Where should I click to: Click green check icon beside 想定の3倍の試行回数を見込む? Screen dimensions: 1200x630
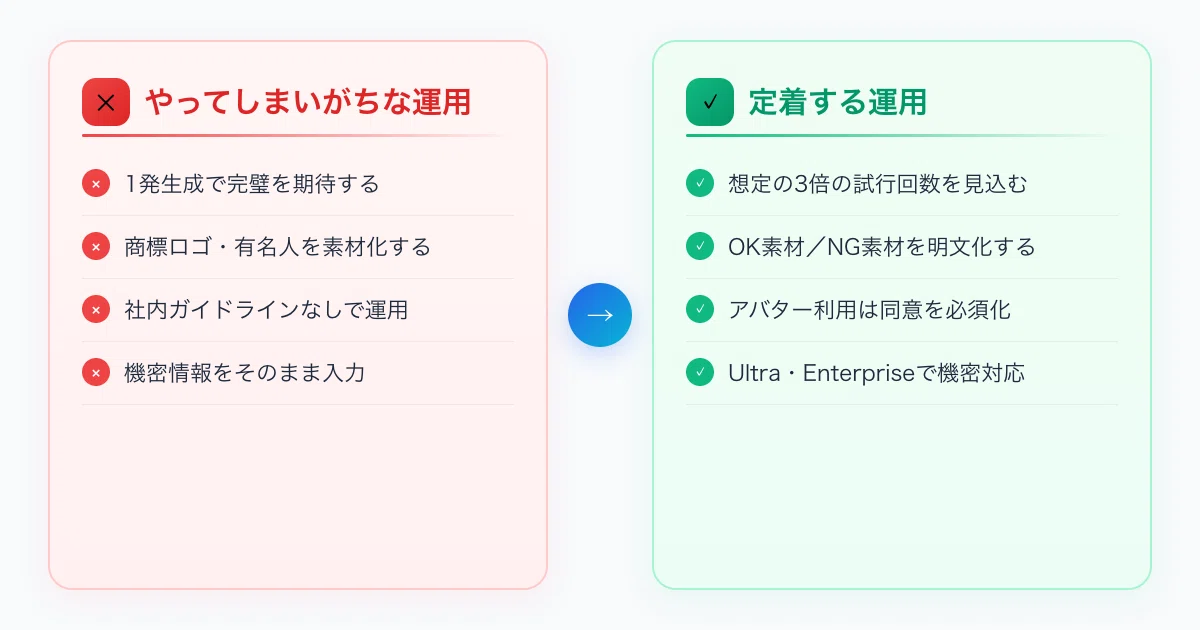click(x=700, y=184)
